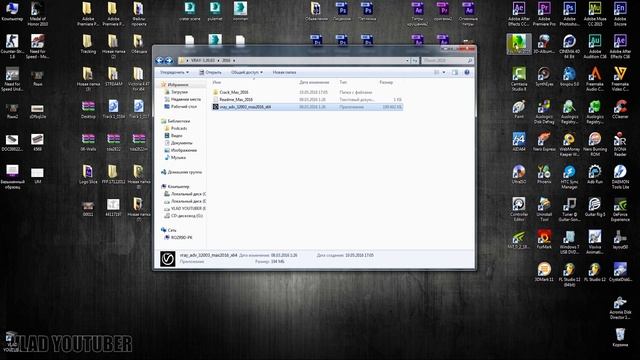The height and width of the screenshot is (360, 640).
Task: Select Компьютер in navigation pane
Action: tap(178, 187)
